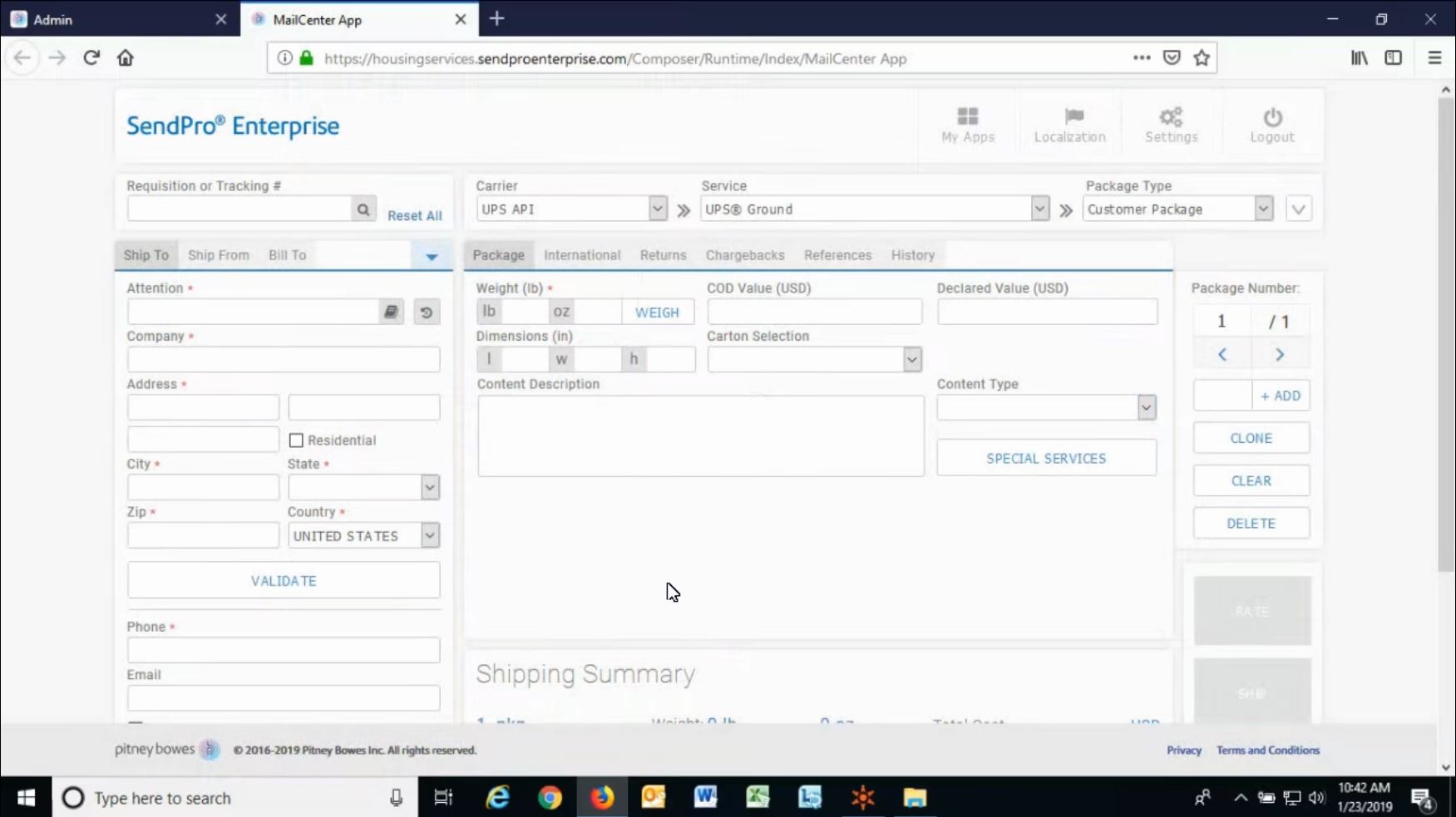Open File Explorer from taskbar
This screenshot has width=1456, height=817.
coord(915,798)
